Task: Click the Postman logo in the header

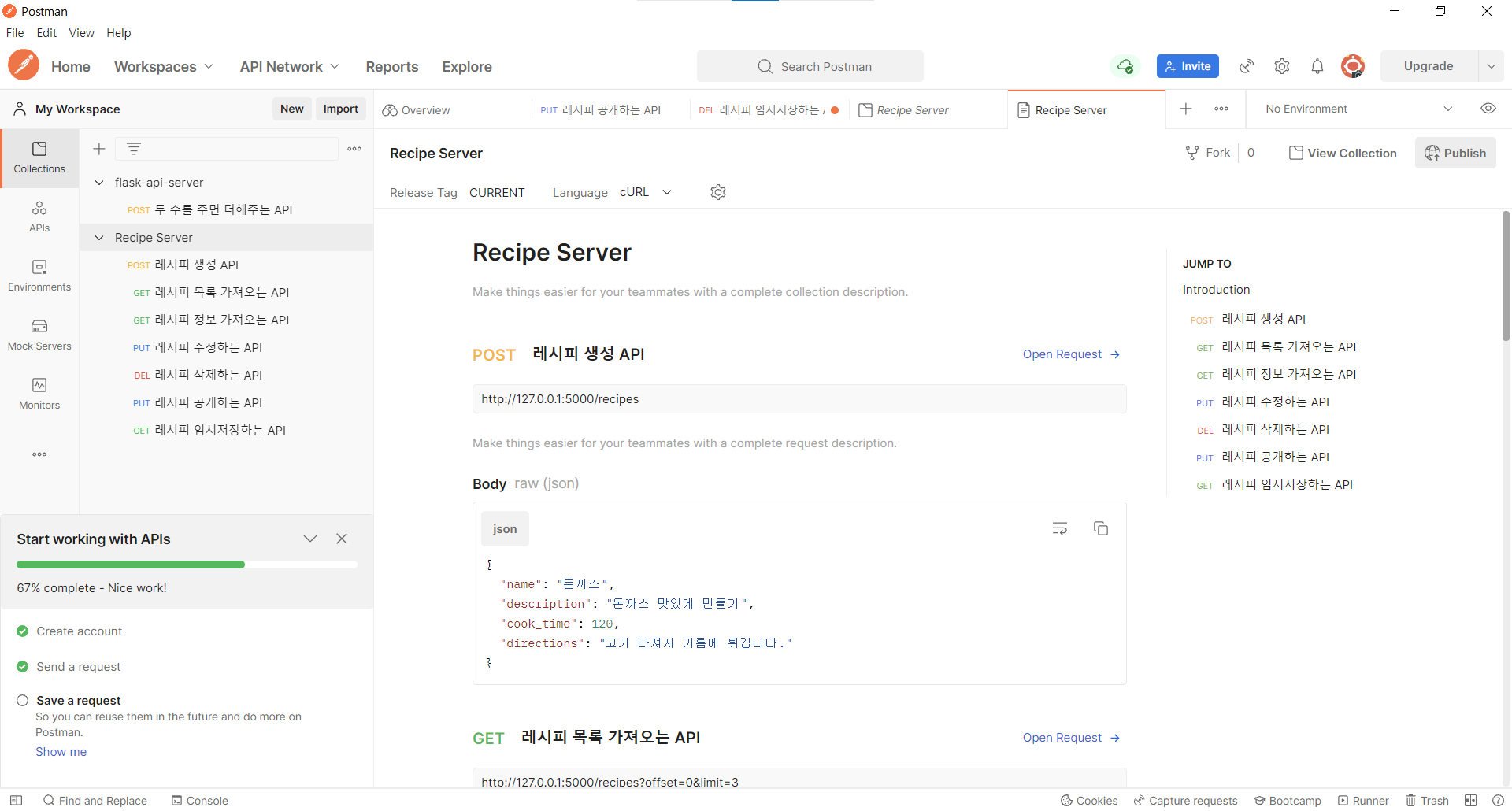Action: (24, 65)
